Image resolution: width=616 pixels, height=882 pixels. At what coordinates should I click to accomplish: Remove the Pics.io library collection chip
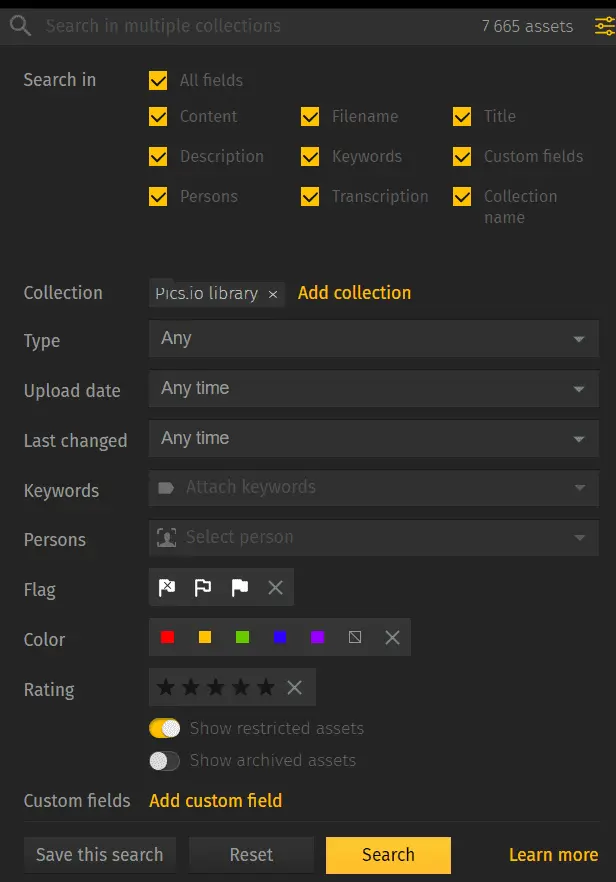[273, 294]
